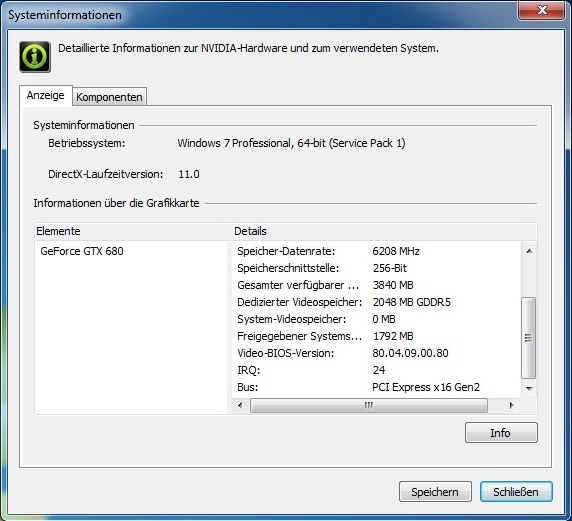Click the vertical scrollbar thumb
Viewport: 572px width, 521px height.
point(529,338)
